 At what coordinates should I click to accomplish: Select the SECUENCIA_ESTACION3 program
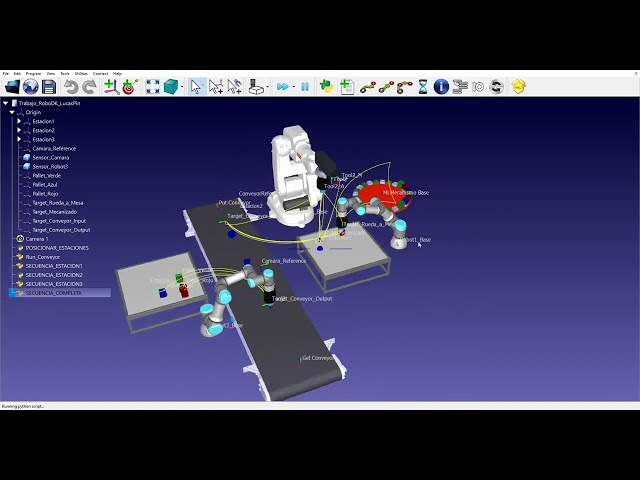click(x=54, y=284)
